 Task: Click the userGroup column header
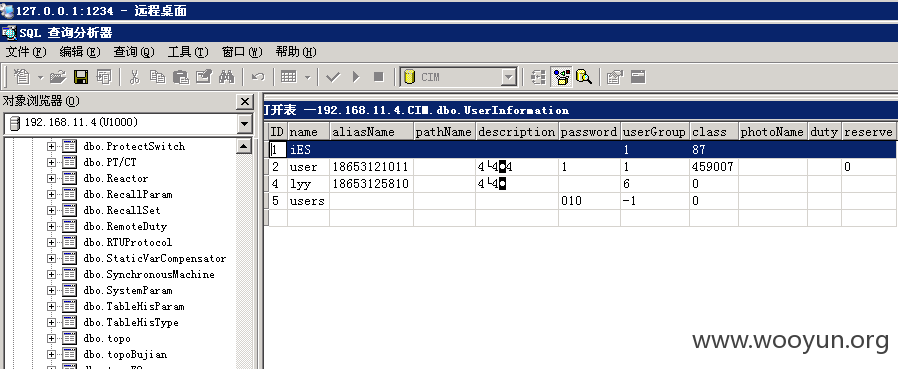655,132
